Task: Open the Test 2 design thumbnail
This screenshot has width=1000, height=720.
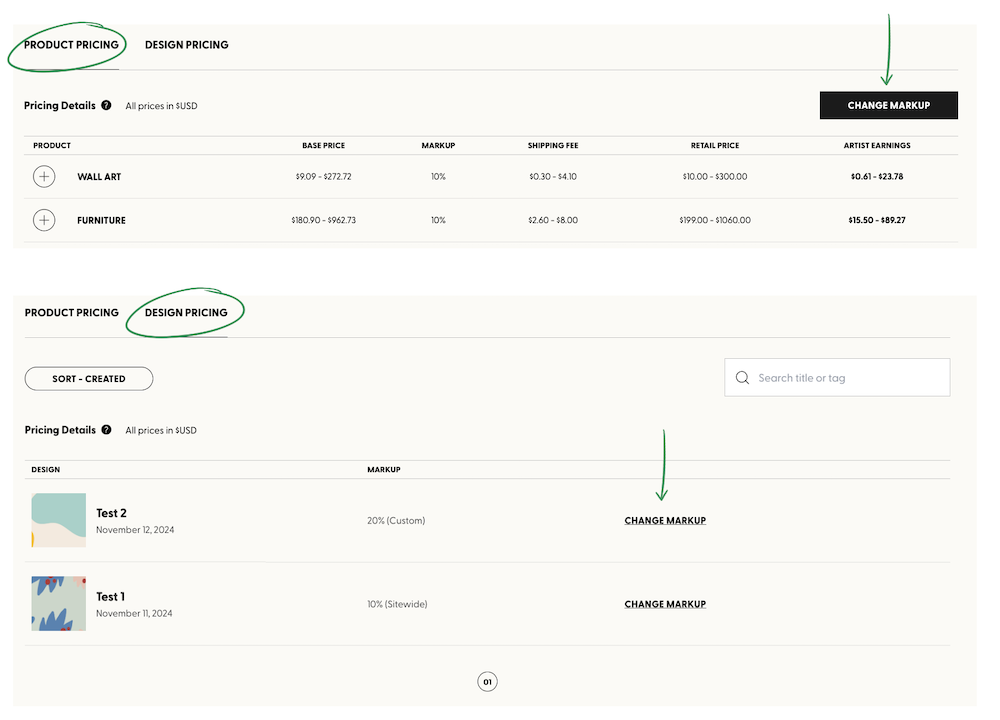Action: (x=58, y=520)
